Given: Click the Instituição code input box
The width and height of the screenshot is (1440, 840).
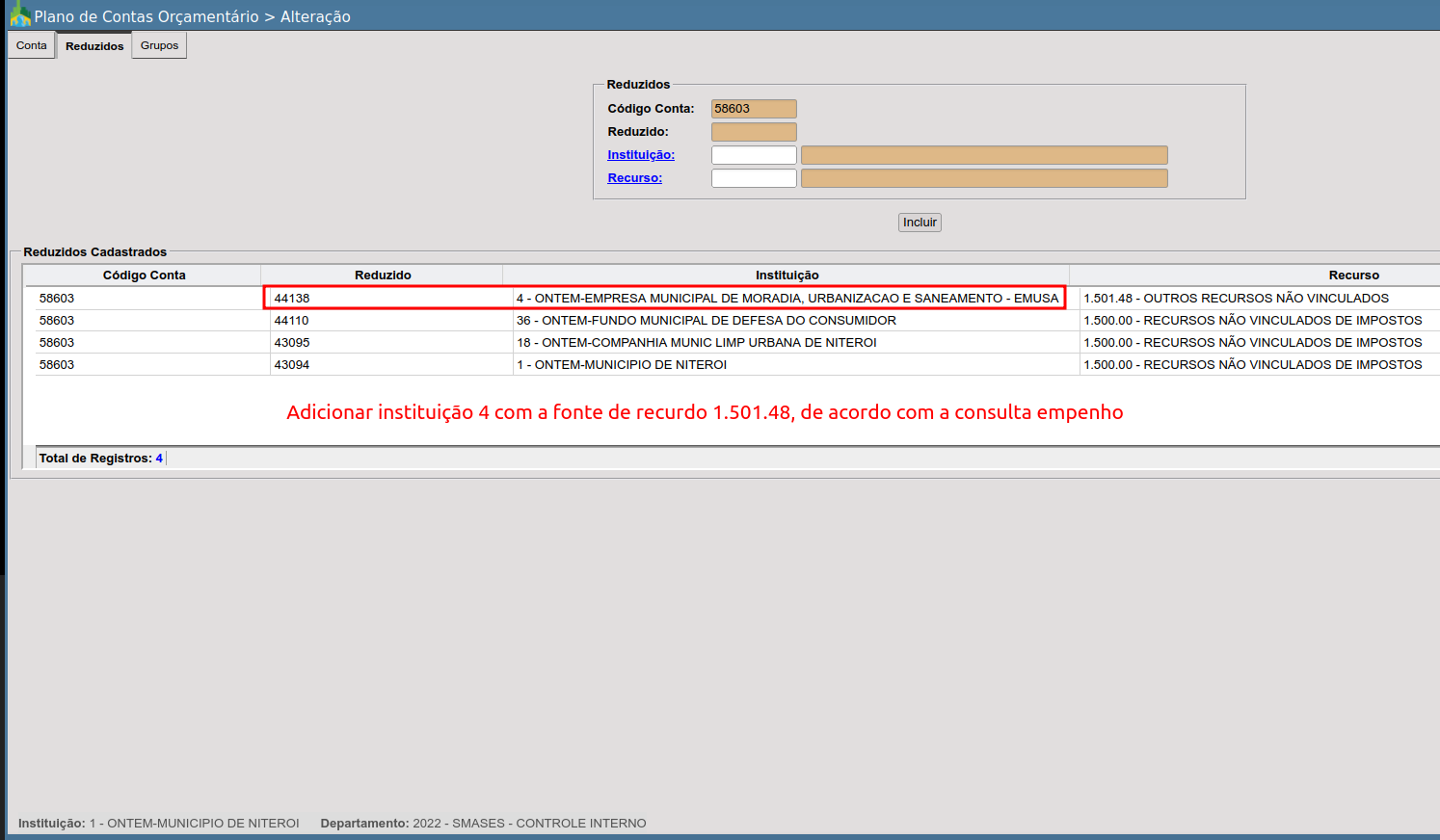Looking at the screenshot, I should tap(754, 155).
